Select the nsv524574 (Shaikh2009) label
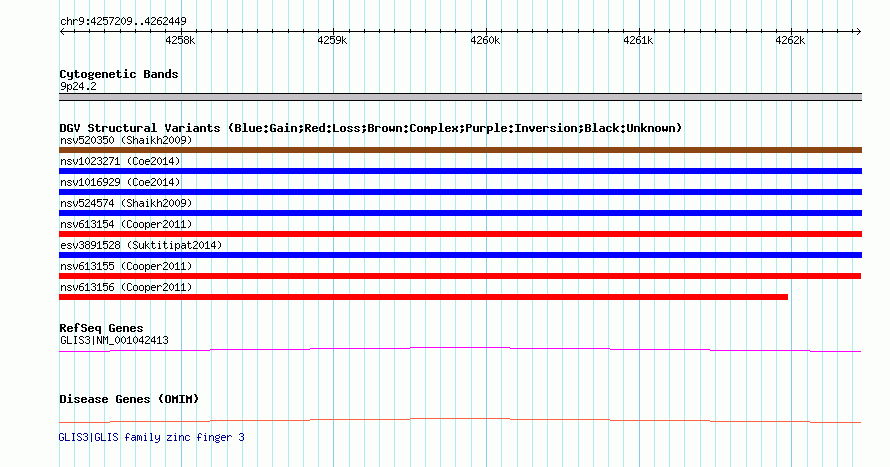Viewport: 890px width, 467px height. click(x=126, y=203)
